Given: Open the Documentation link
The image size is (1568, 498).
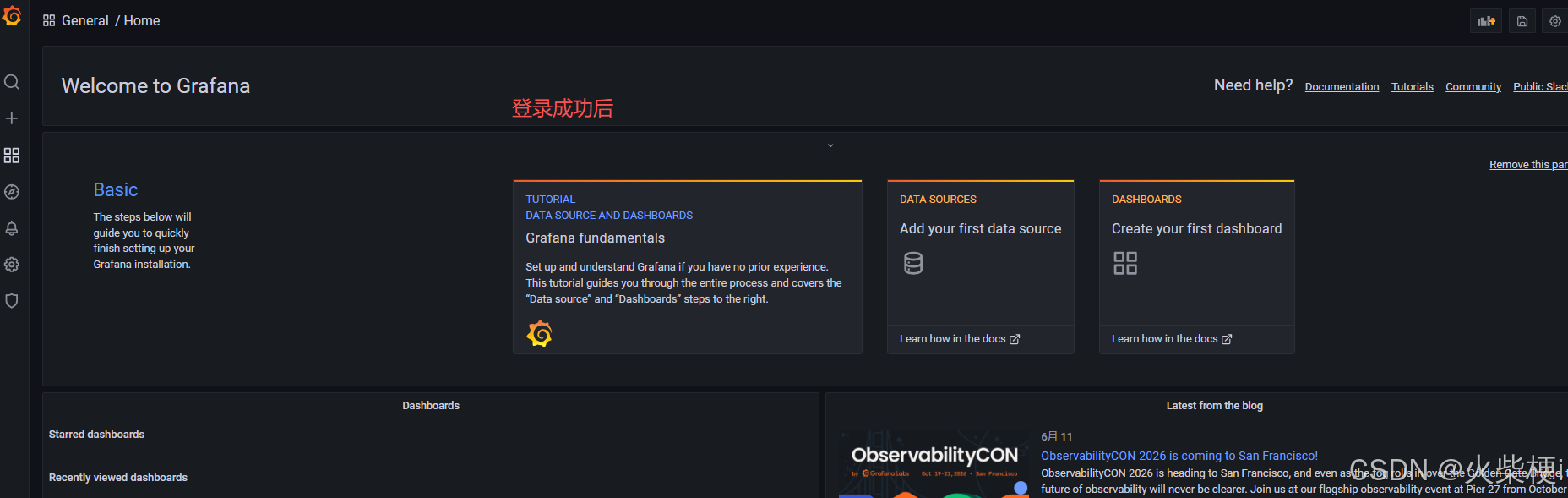Looking at the screenshot, I should 1342,86.
